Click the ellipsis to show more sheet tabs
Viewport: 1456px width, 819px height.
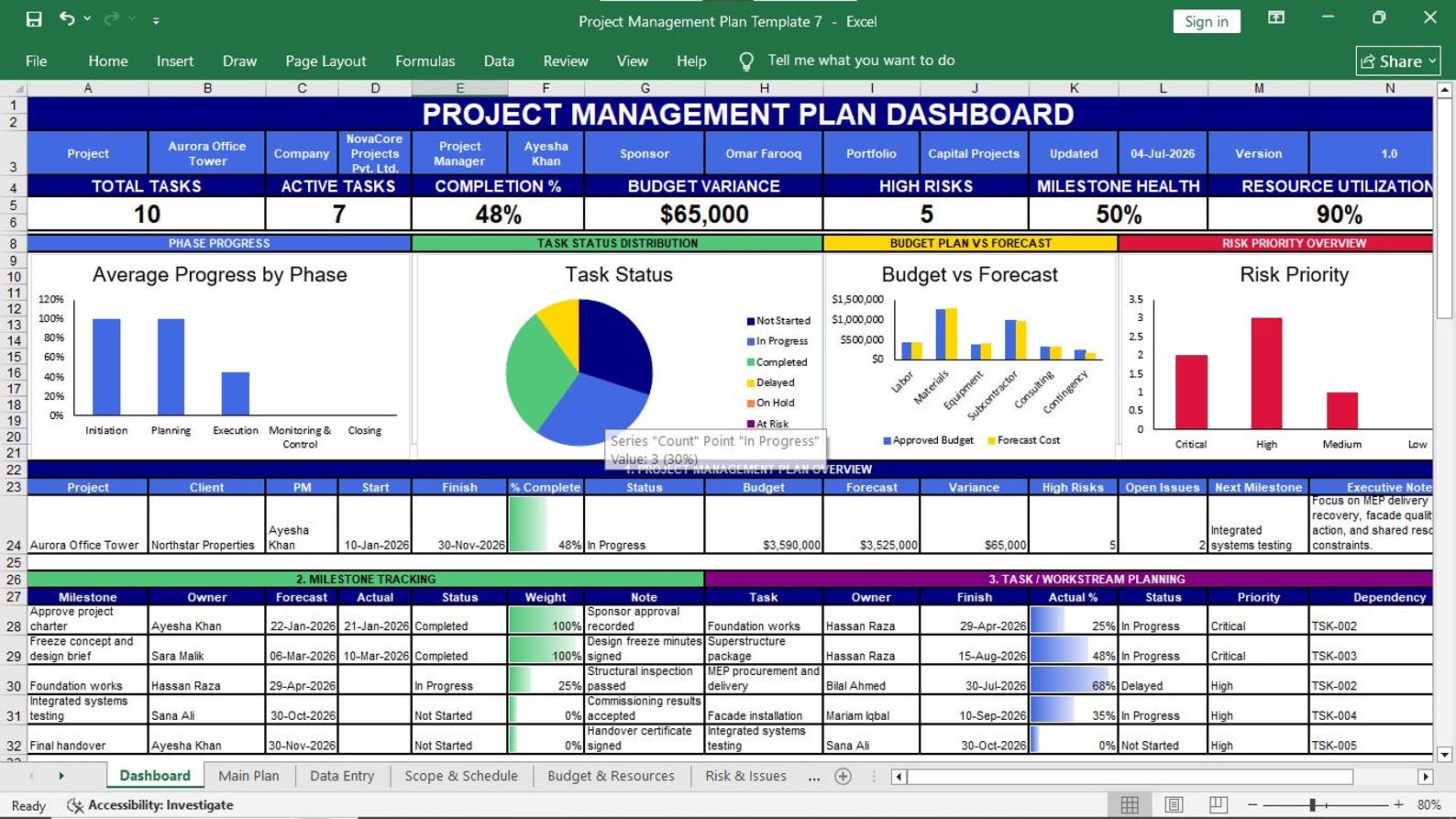click(x=814, y=777)
